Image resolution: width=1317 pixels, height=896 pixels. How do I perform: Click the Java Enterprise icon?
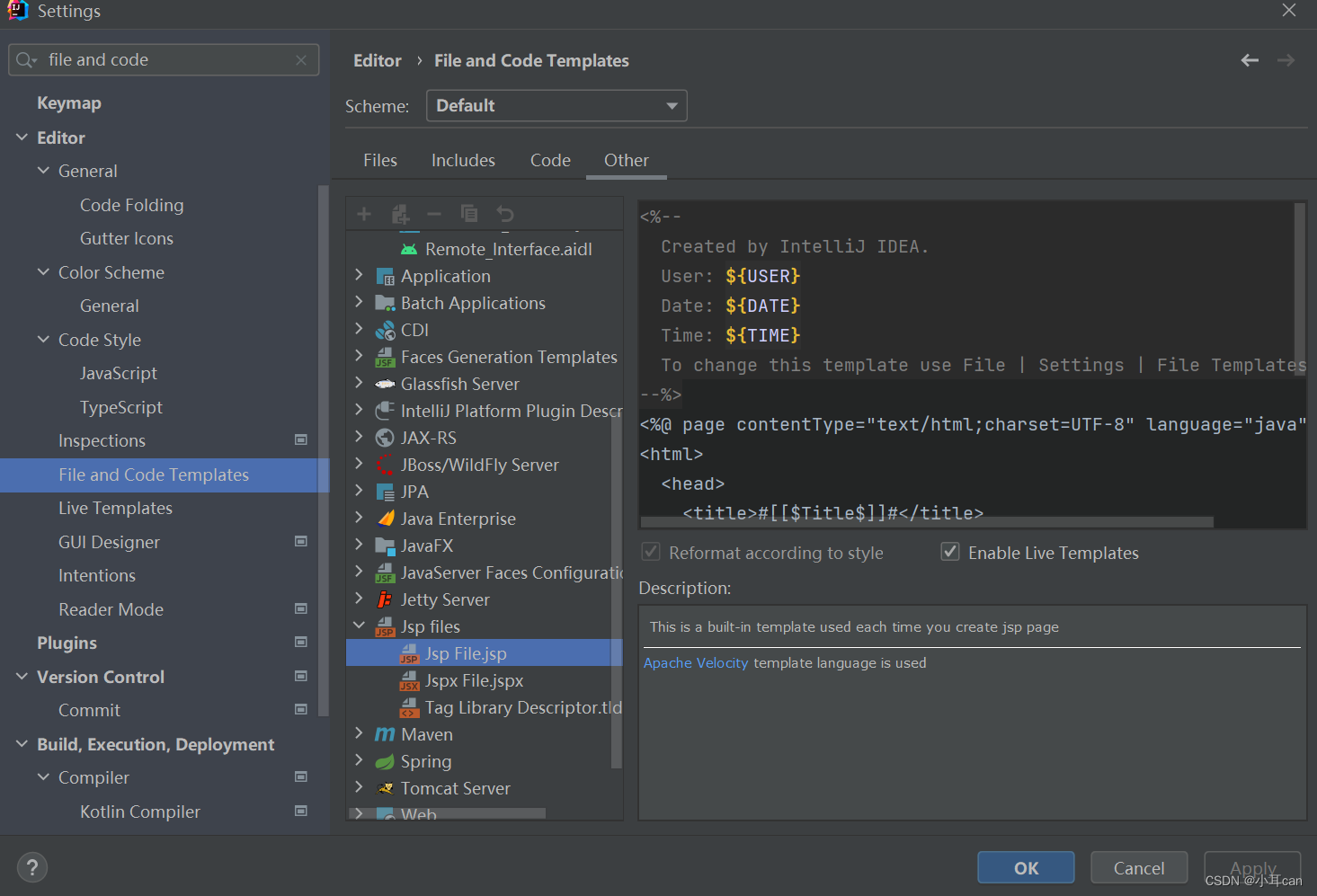pos(385,519)
